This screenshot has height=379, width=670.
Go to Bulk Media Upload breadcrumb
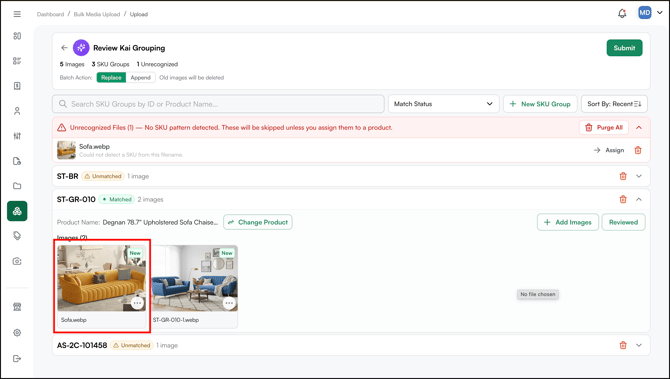pos(97,14)
